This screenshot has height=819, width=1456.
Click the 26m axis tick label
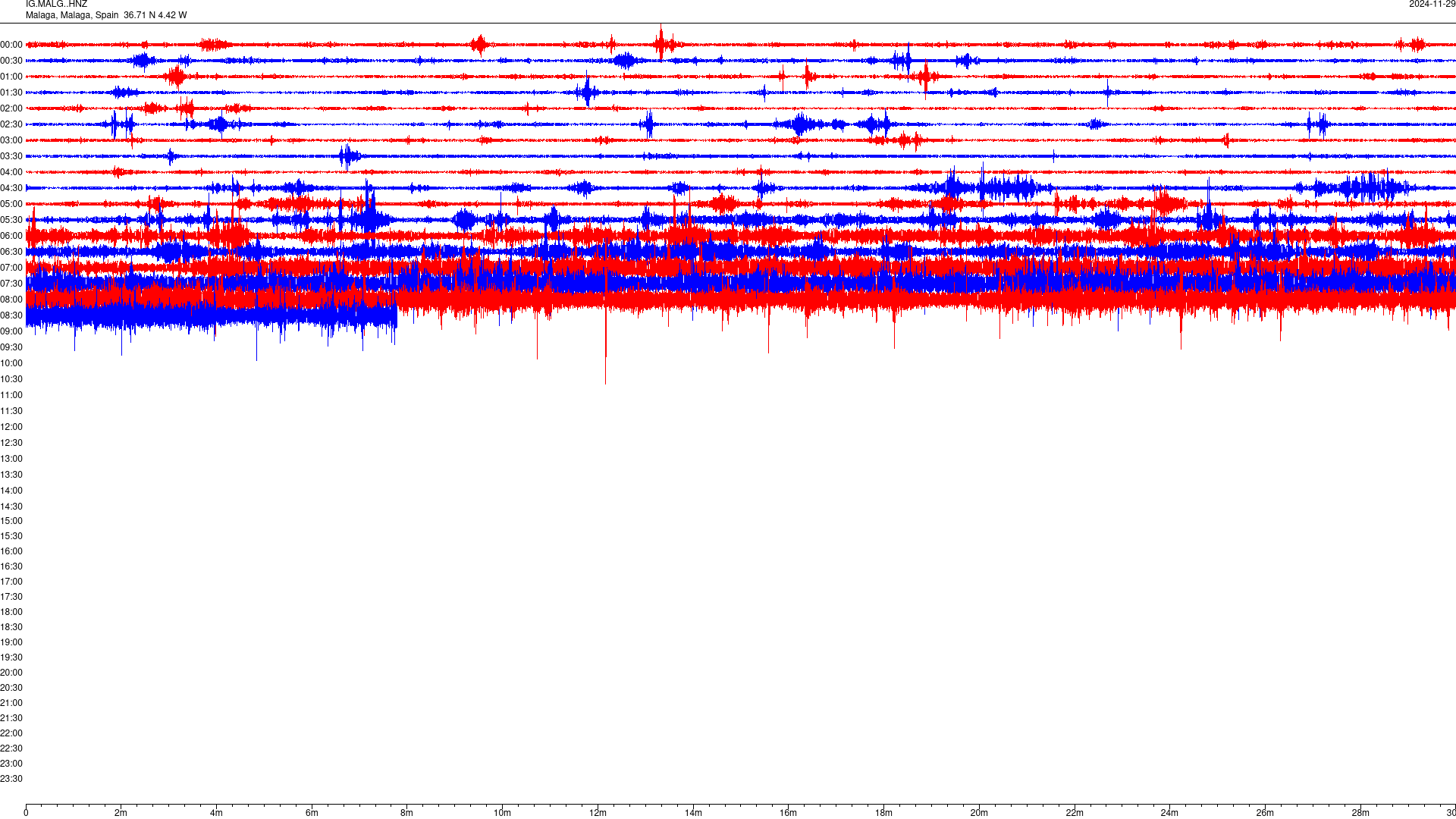click(x=1265, y=813)
